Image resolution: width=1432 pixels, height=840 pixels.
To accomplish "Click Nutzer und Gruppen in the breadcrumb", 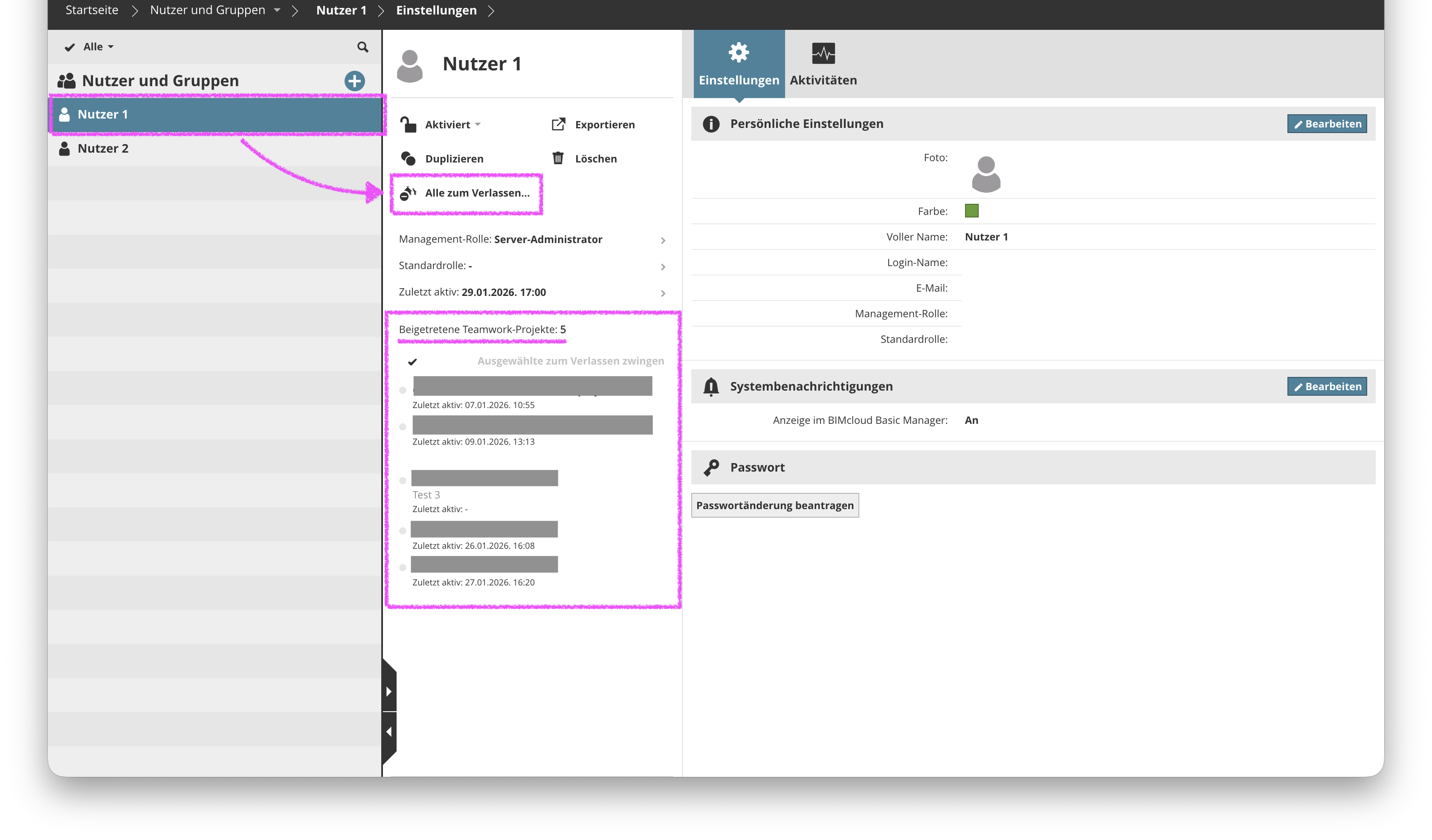I will [207, 10].
